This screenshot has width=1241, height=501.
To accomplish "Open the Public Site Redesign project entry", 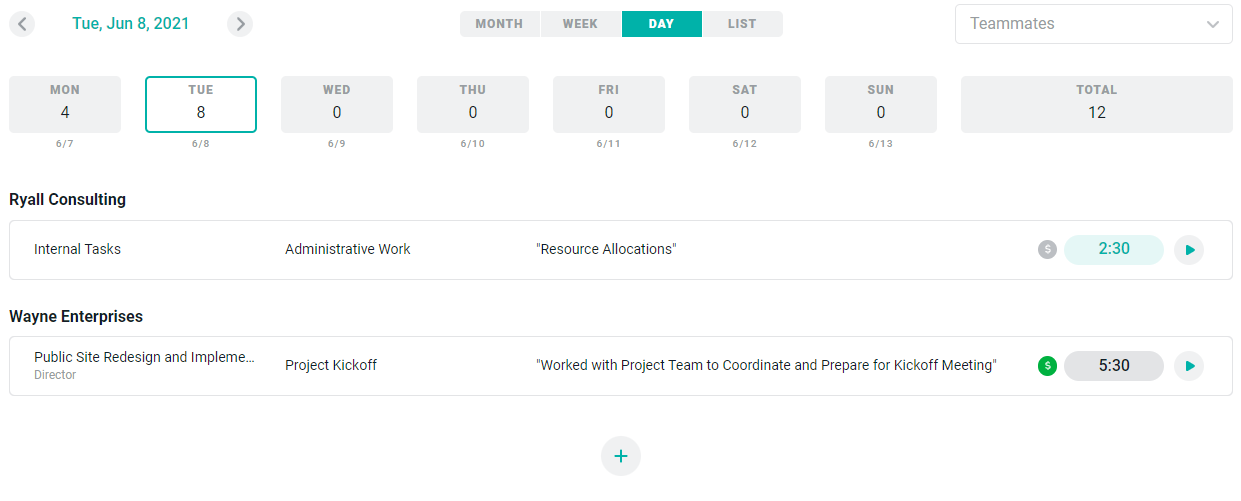I will point(144,358).
